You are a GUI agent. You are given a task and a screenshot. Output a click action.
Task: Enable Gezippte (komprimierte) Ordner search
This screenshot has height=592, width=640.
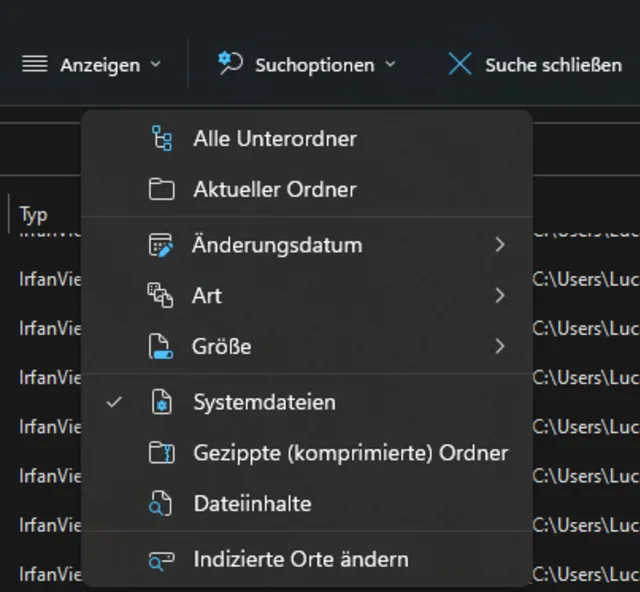tap(350, 453)
